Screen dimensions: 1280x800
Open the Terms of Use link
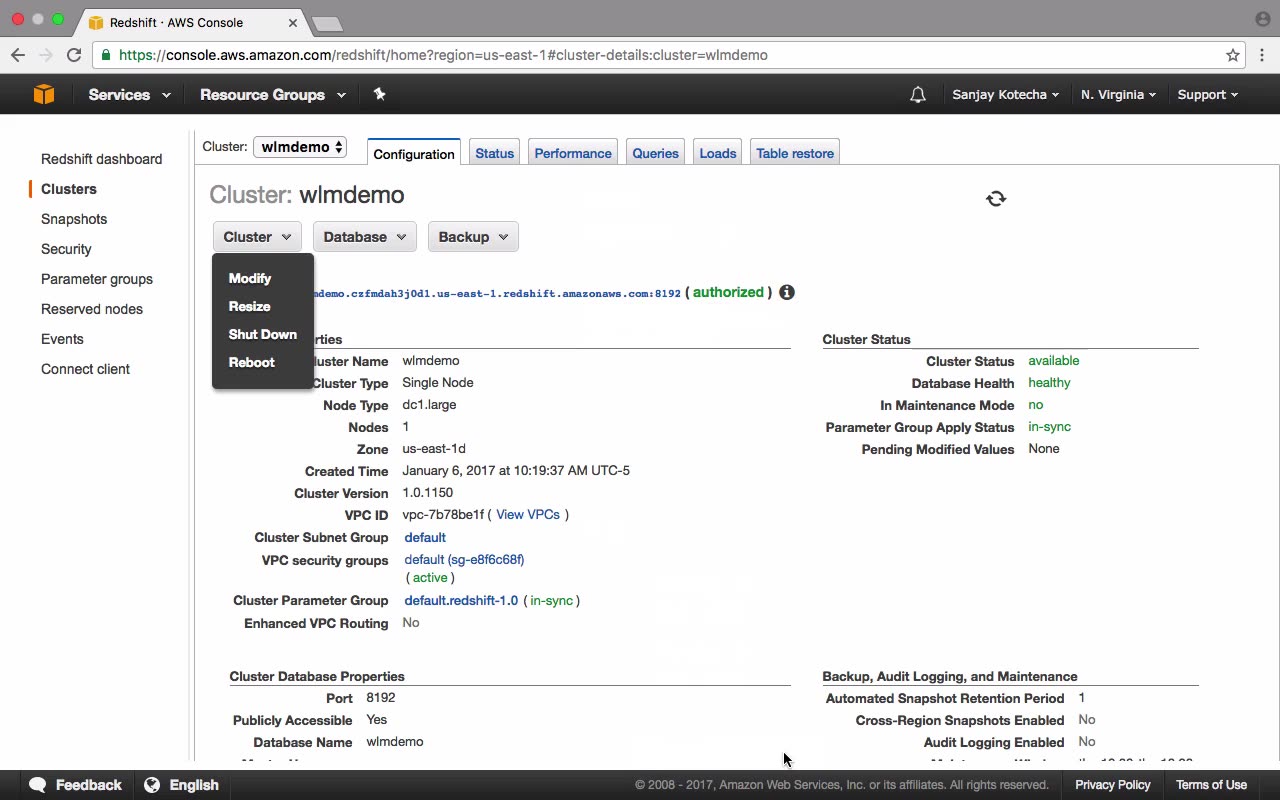(x=1211, y=785)
